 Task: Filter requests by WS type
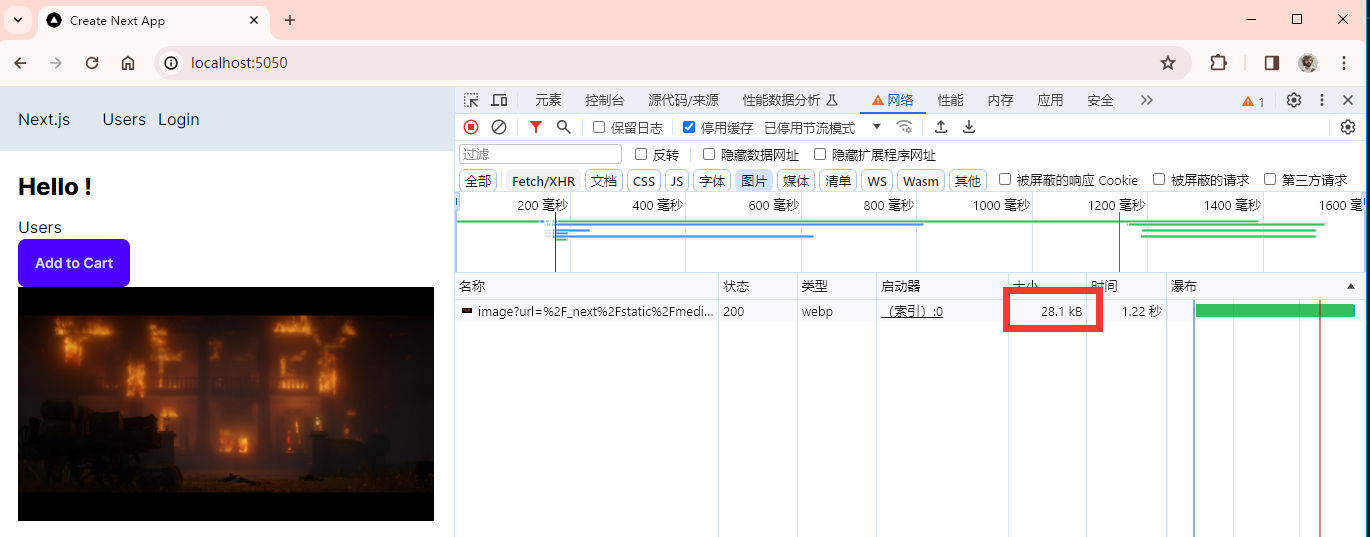tap(877, 181)
